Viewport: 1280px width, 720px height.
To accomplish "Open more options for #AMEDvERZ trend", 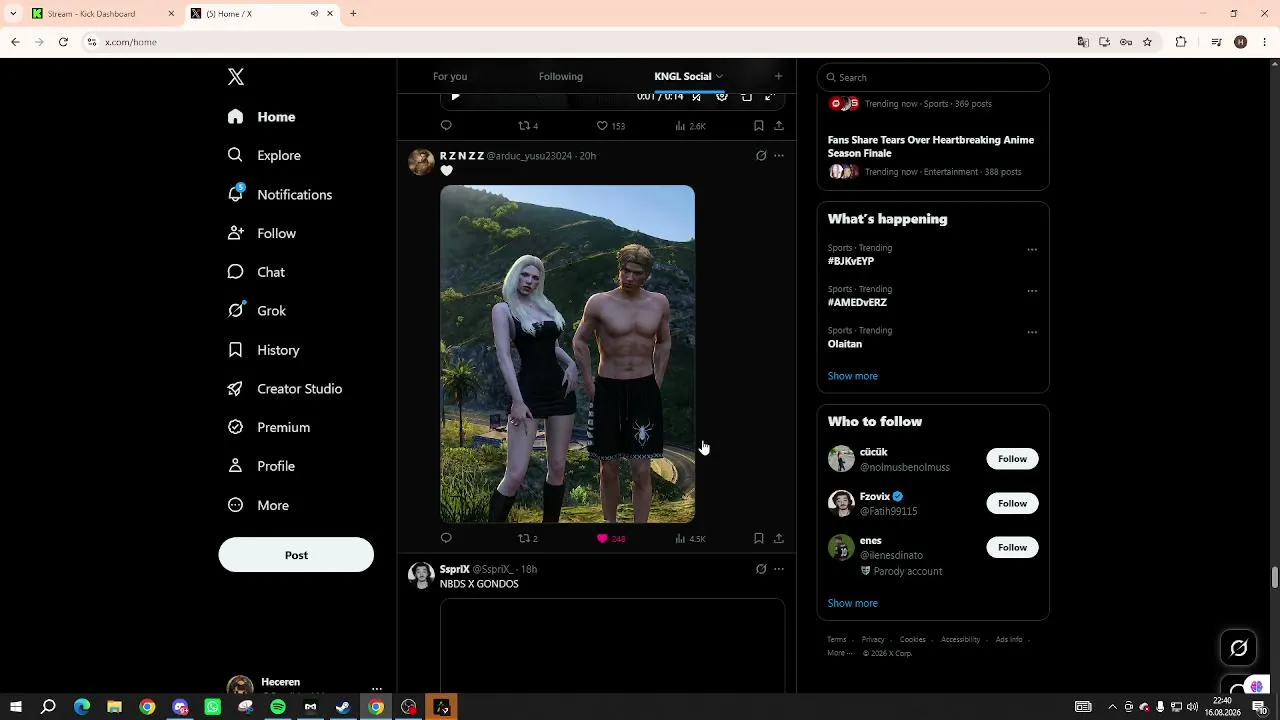I will click(1032, 291).
